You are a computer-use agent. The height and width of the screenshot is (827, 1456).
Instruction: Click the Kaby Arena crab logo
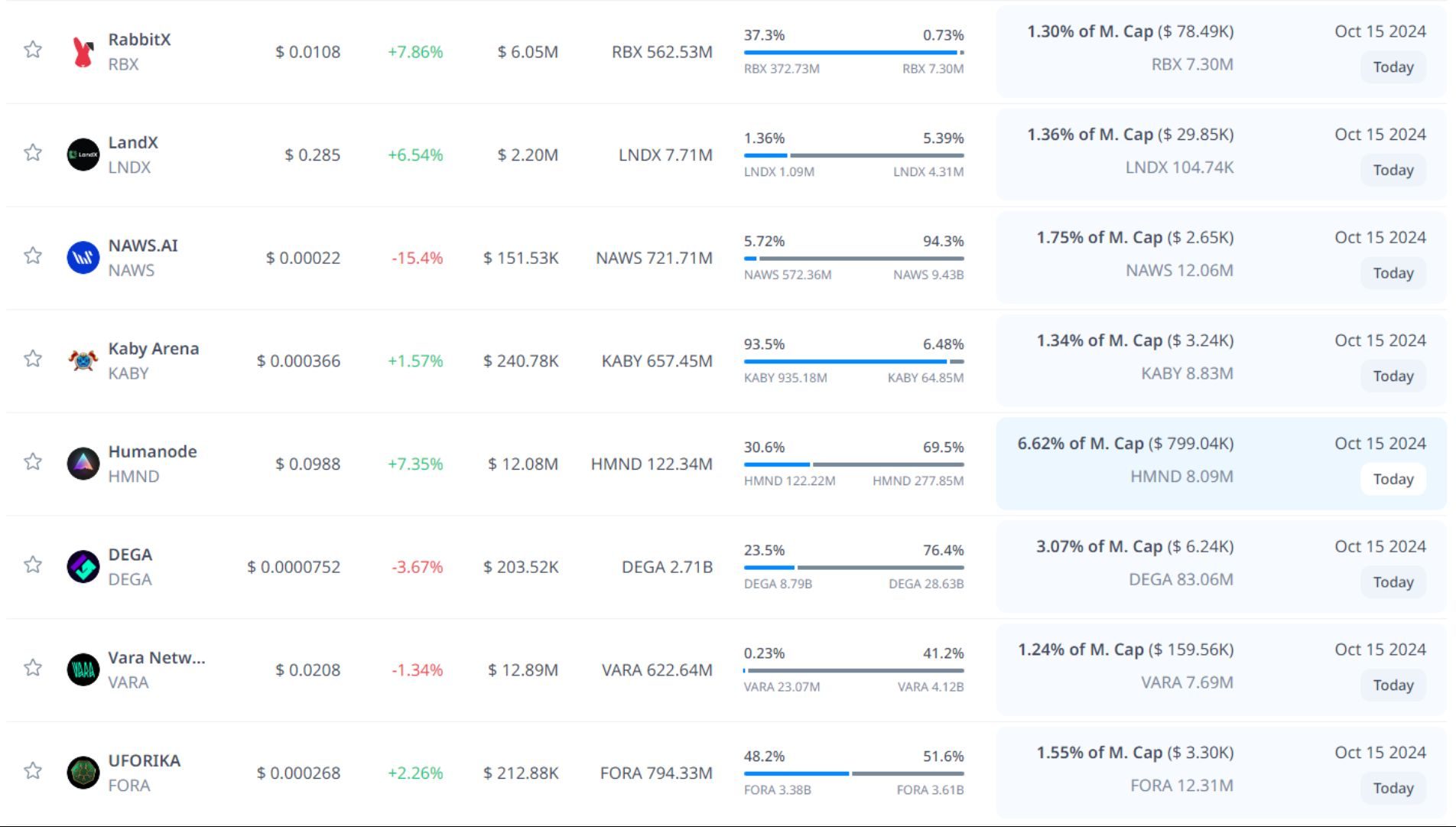pyautogui.click(x=83, y=360)
